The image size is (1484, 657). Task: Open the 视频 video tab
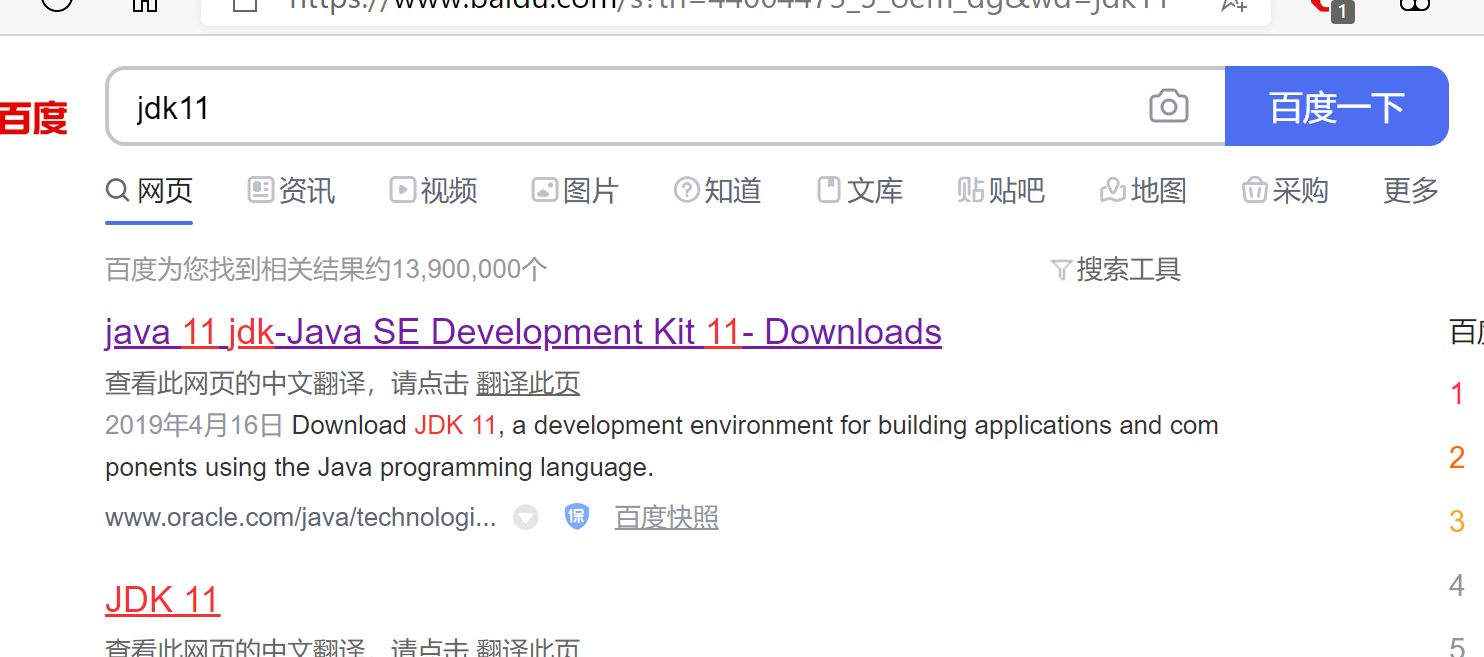coord(434,190)
